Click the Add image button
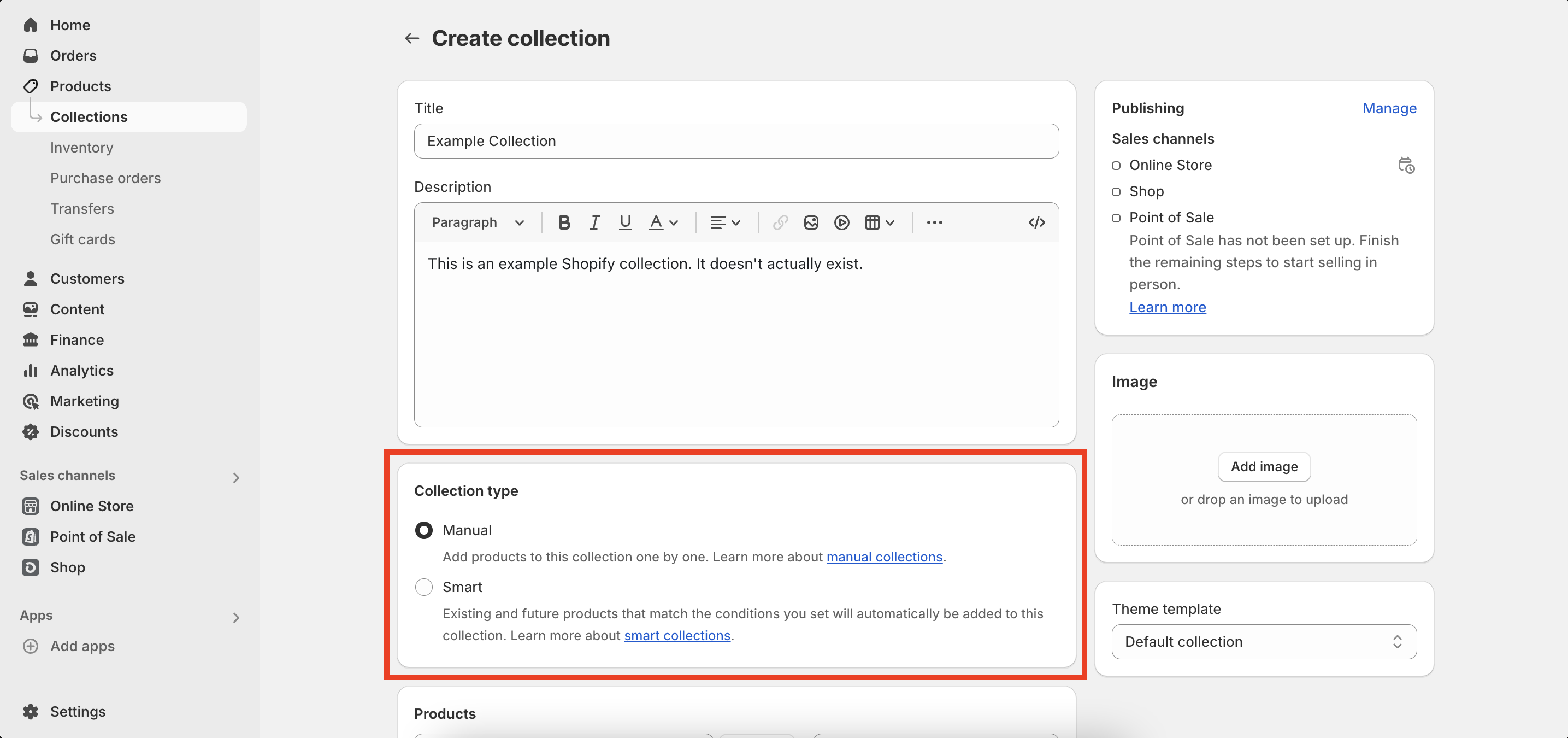Image resolution: width=1568 pixels, height=738 pixels. (x=1264, y=466)
